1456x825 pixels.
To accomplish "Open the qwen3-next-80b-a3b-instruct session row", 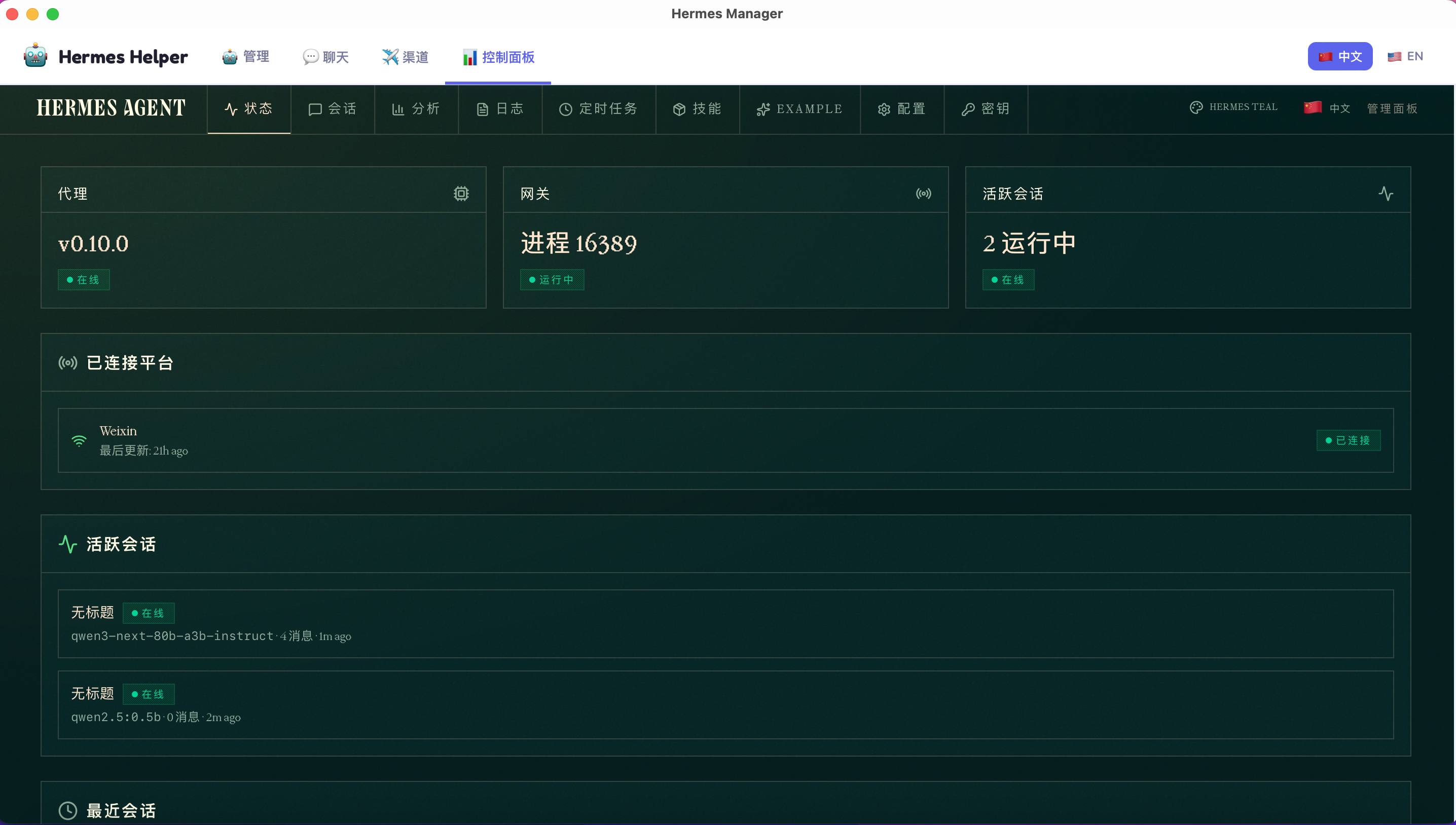I will [725, 624].
